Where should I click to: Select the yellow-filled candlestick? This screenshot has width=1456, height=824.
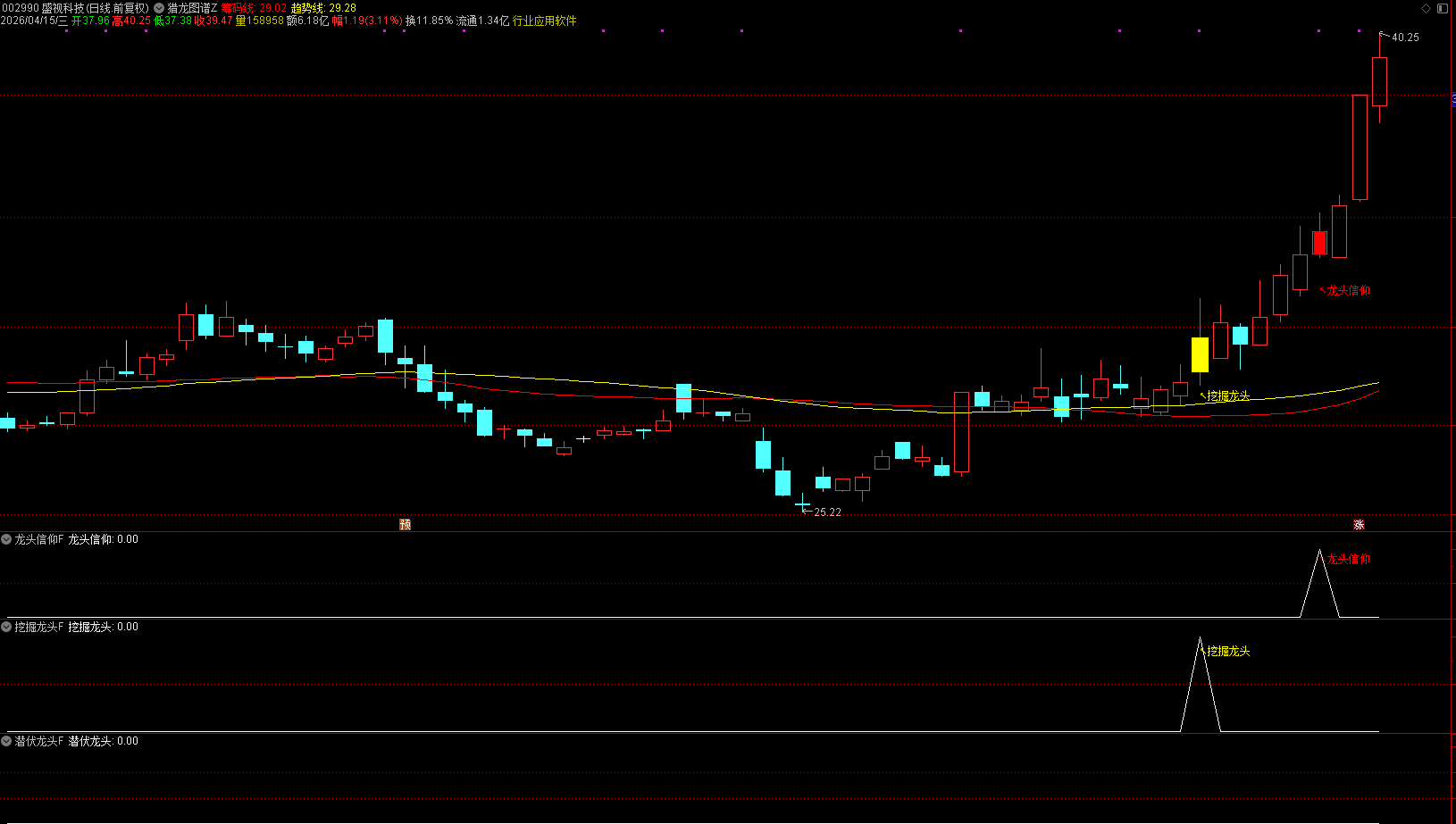click(x=1200, y=354)
